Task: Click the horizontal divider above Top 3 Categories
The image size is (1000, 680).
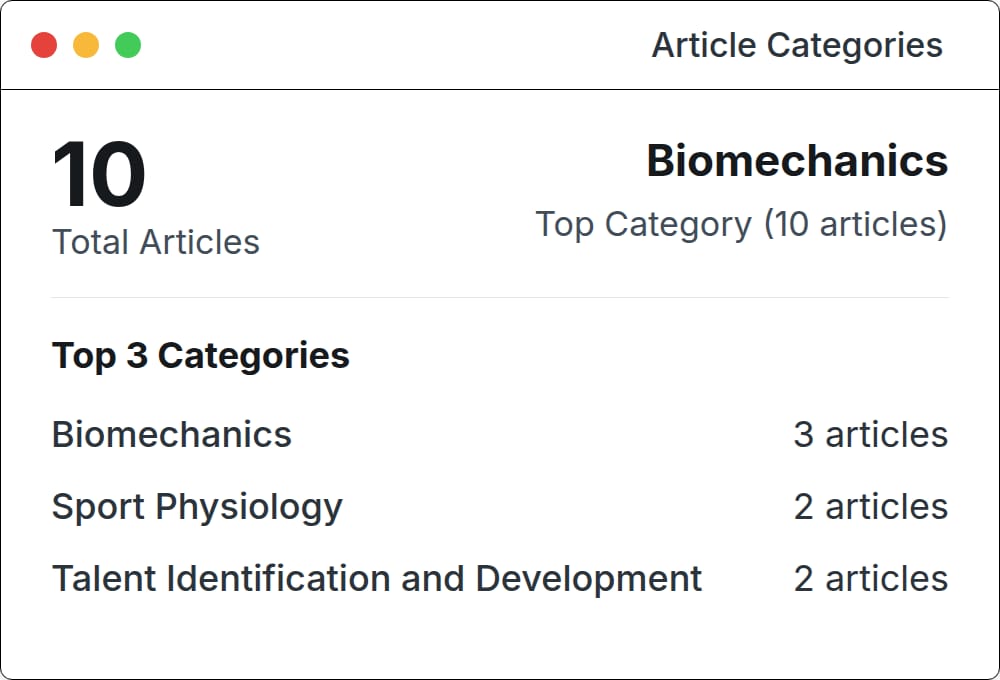Action: (x=500, y=297)
